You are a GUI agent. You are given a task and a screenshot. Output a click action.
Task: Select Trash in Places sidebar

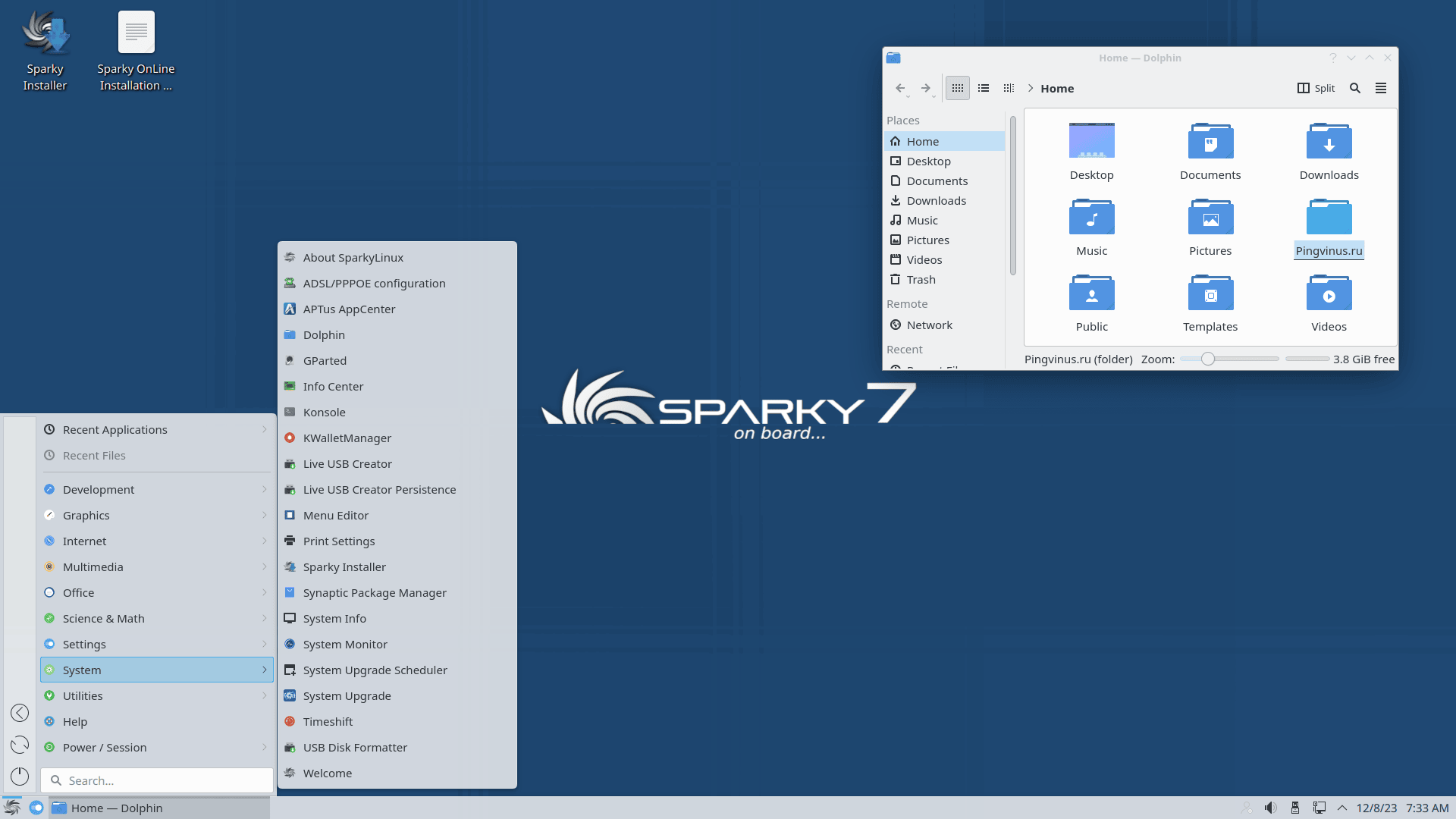[x=921, y=280]
